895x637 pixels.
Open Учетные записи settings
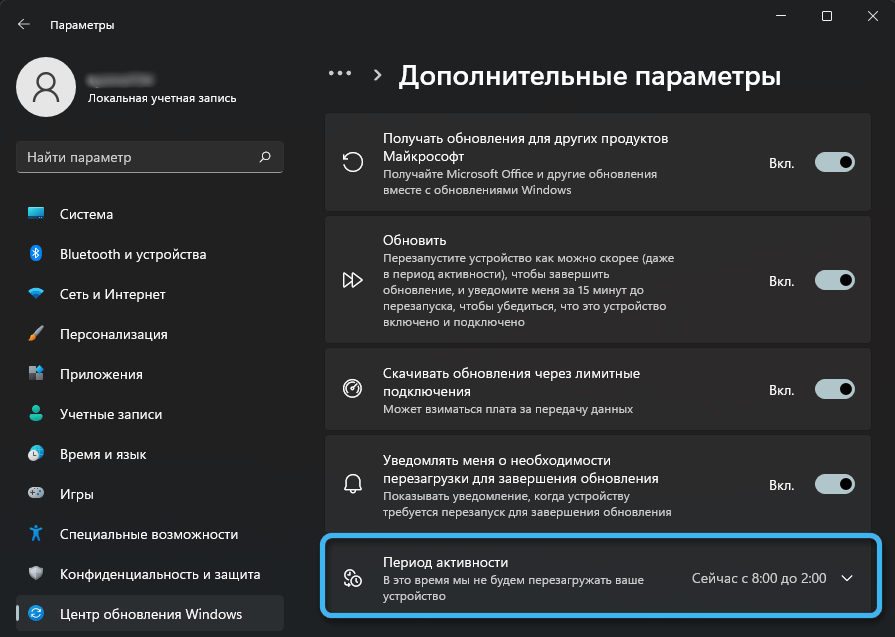[x=110, y=414]
